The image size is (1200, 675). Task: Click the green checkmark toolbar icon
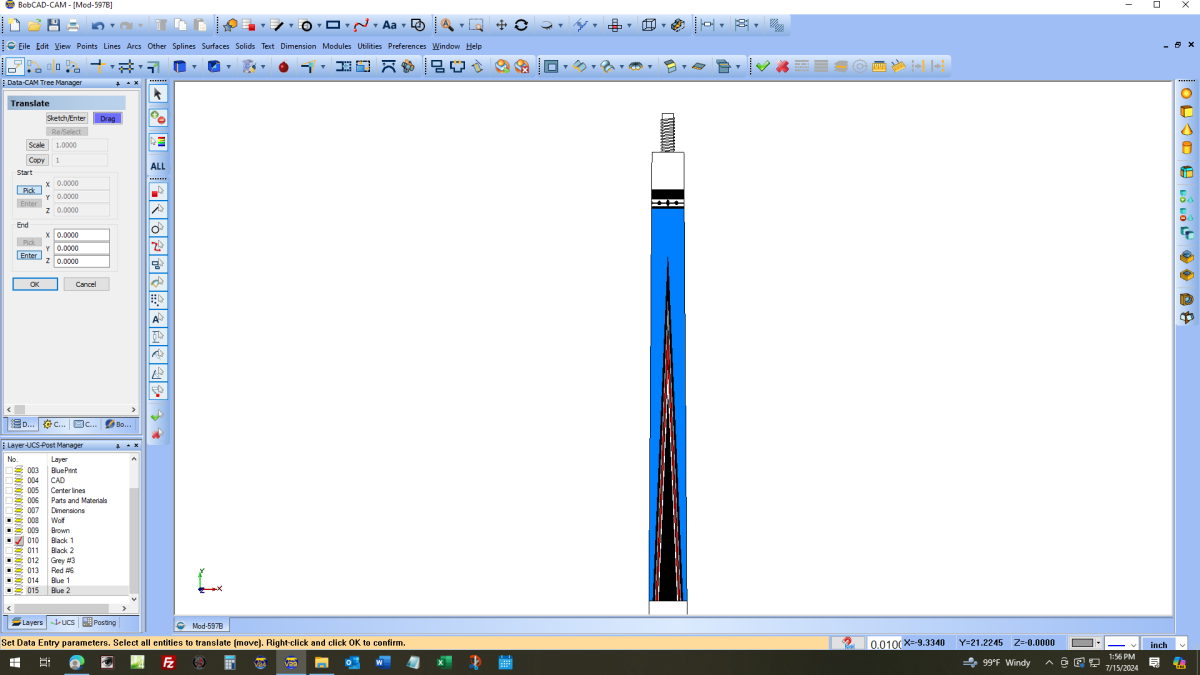(x=763, y=66)
